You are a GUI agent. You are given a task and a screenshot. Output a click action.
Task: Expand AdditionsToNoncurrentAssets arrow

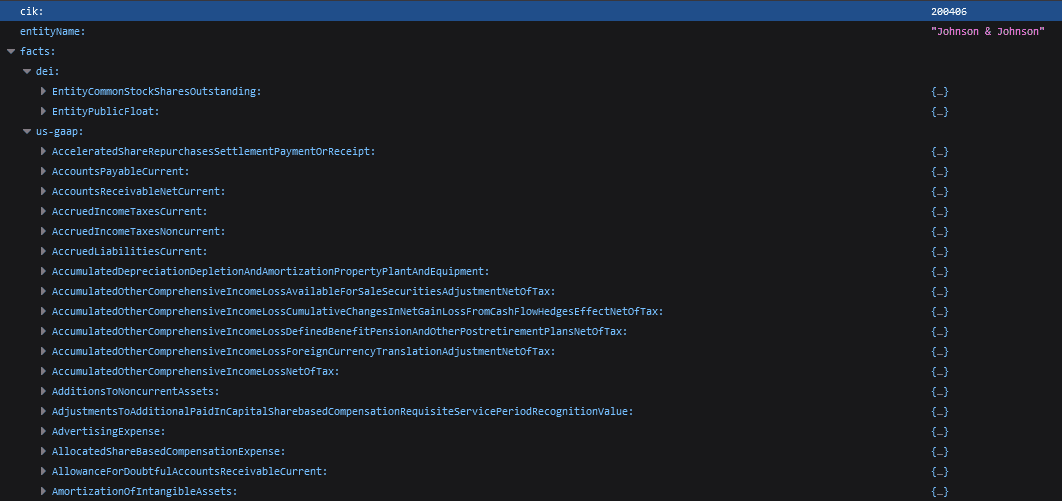(43, 391)
